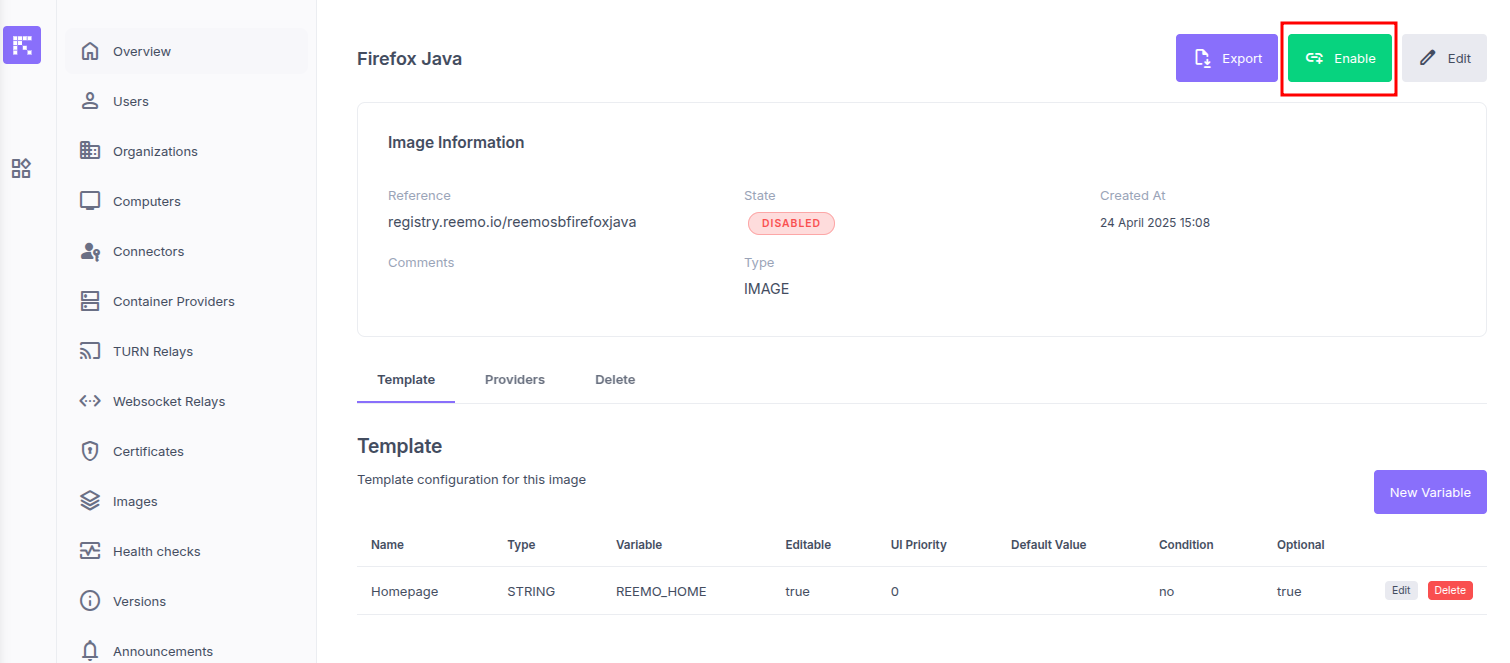Click the TURN Relays cast icon
This screenshot has width=1510, height=663.
[90, 351]
